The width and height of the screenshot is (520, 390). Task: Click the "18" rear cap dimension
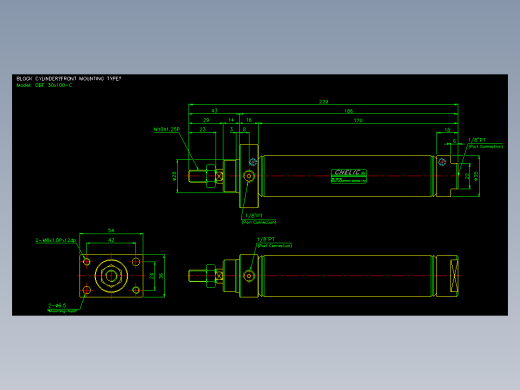click(447, 130)
